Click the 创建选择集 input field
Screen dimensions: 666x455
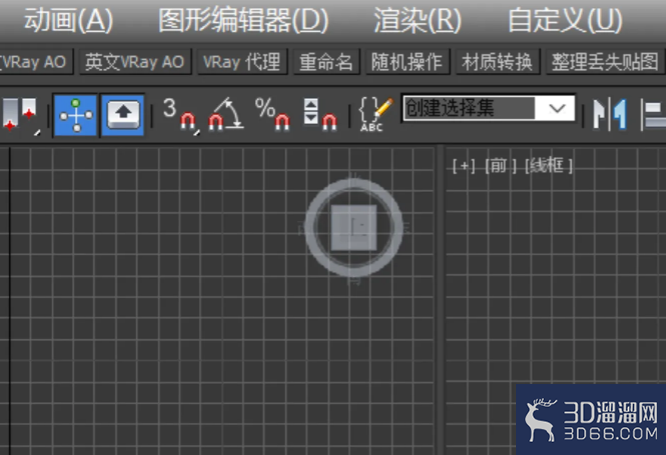[x=469, y=108]
